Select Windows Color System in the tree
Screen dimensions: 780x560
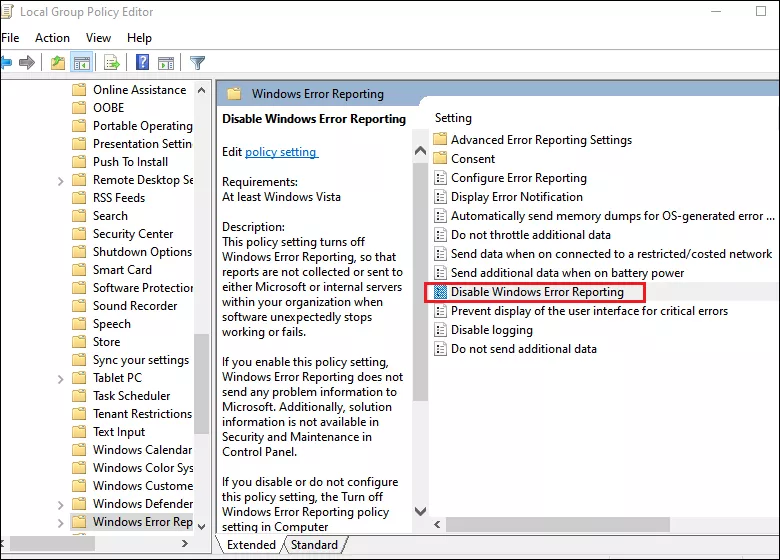[x=143, y=467]
